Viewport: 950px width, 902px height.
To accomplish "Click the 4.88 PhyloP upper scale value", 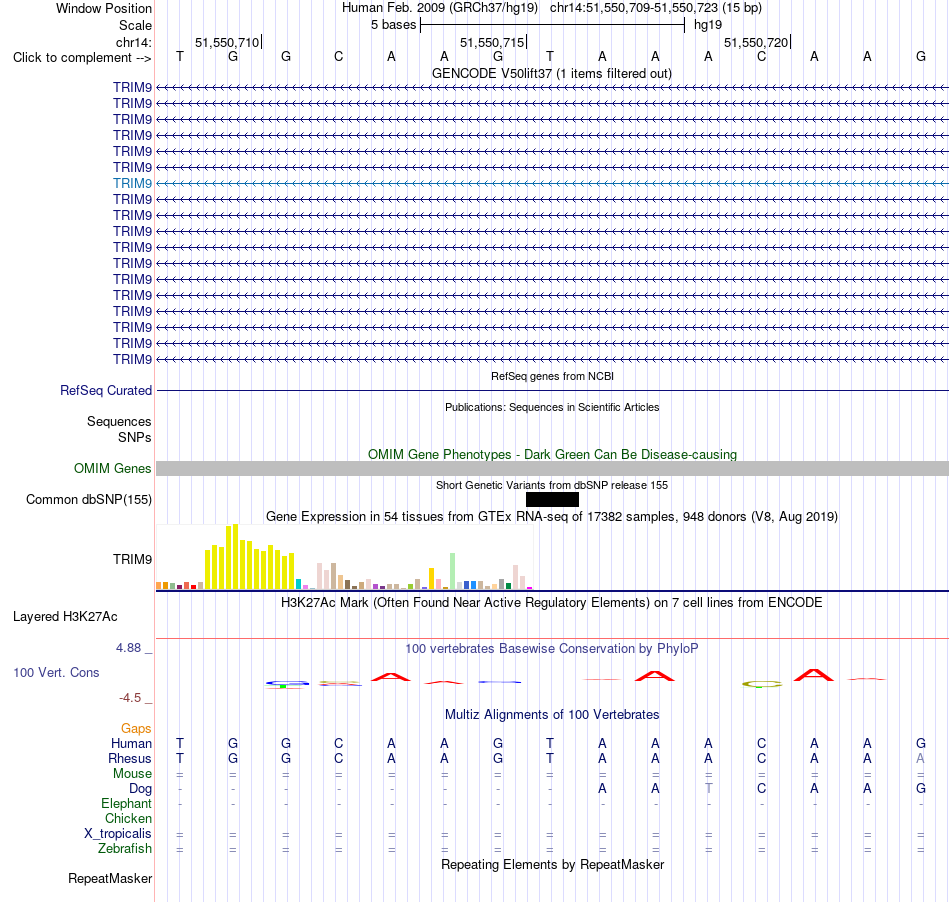I will click(128, 648).
